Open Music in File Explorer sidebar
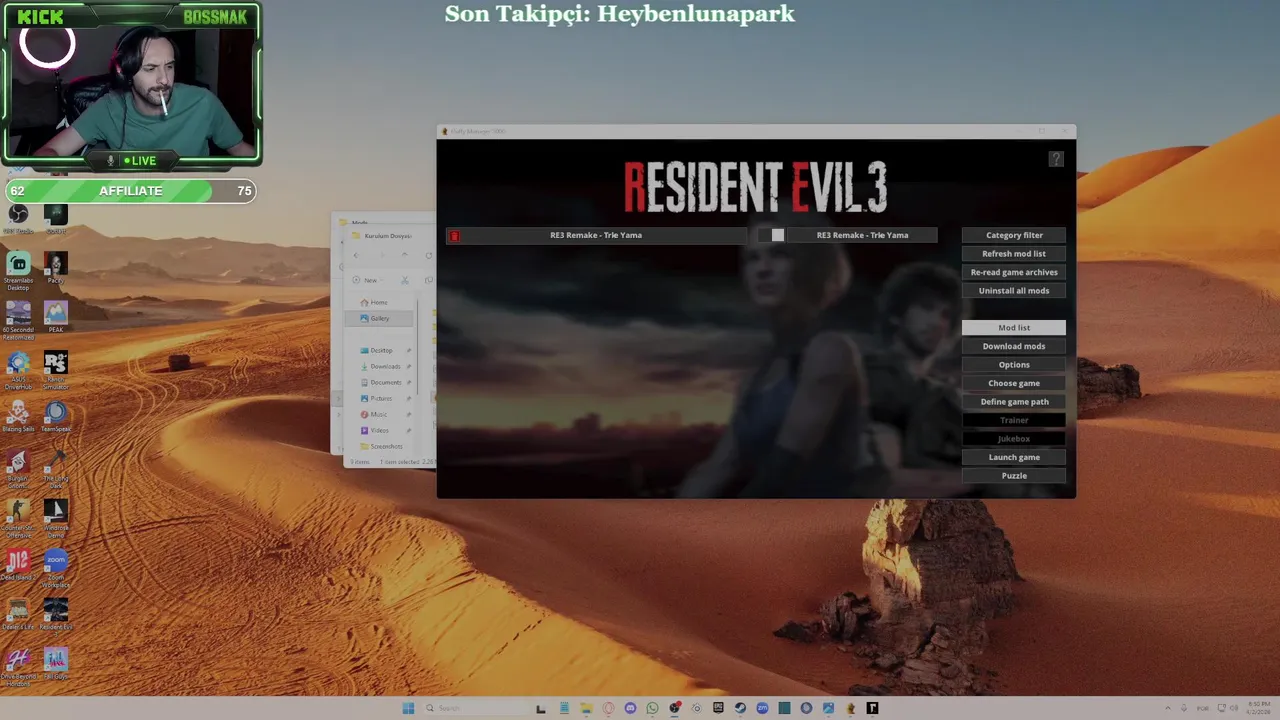 coord(378,414)
